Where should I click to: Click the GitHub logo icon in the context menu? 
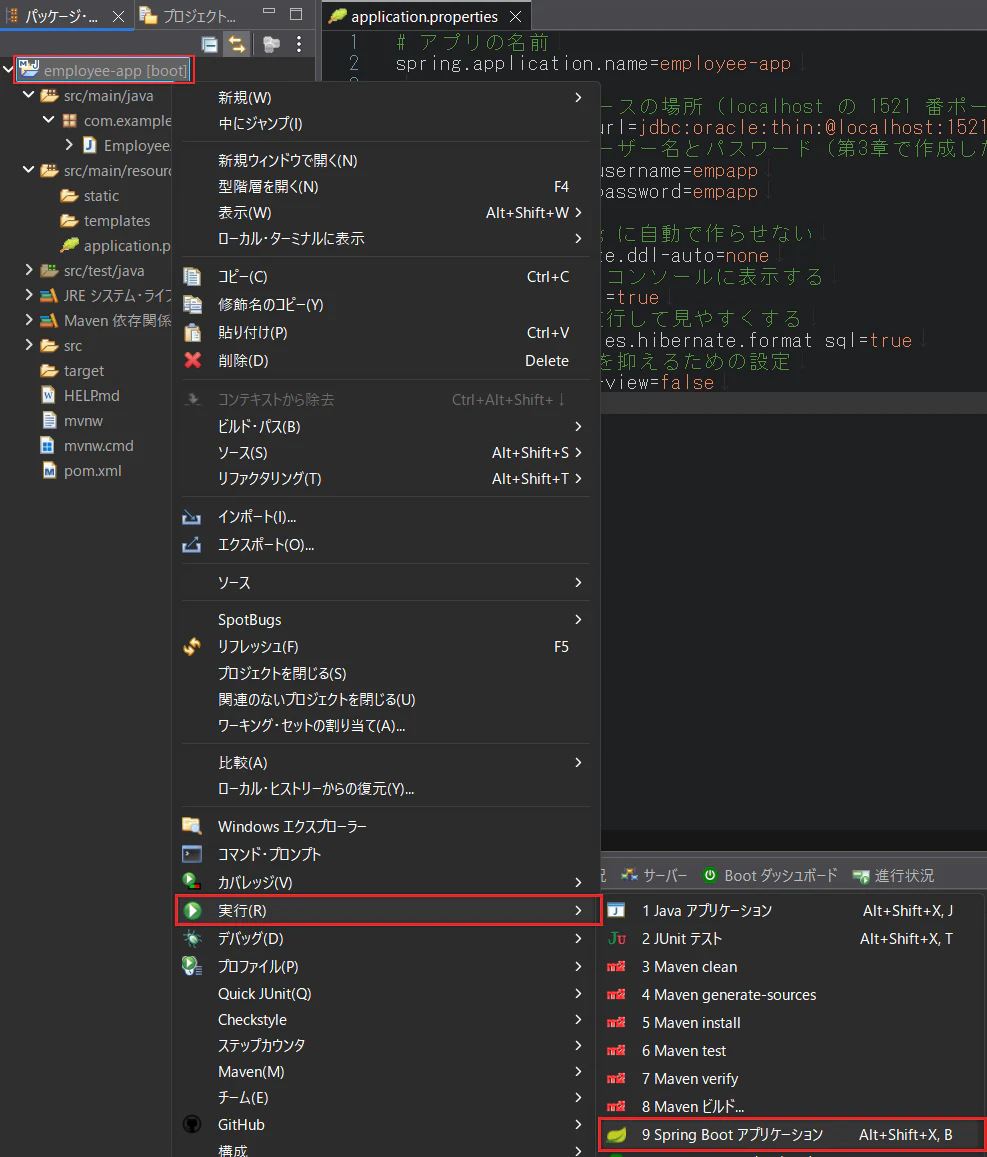click(x=192, y=1125)
